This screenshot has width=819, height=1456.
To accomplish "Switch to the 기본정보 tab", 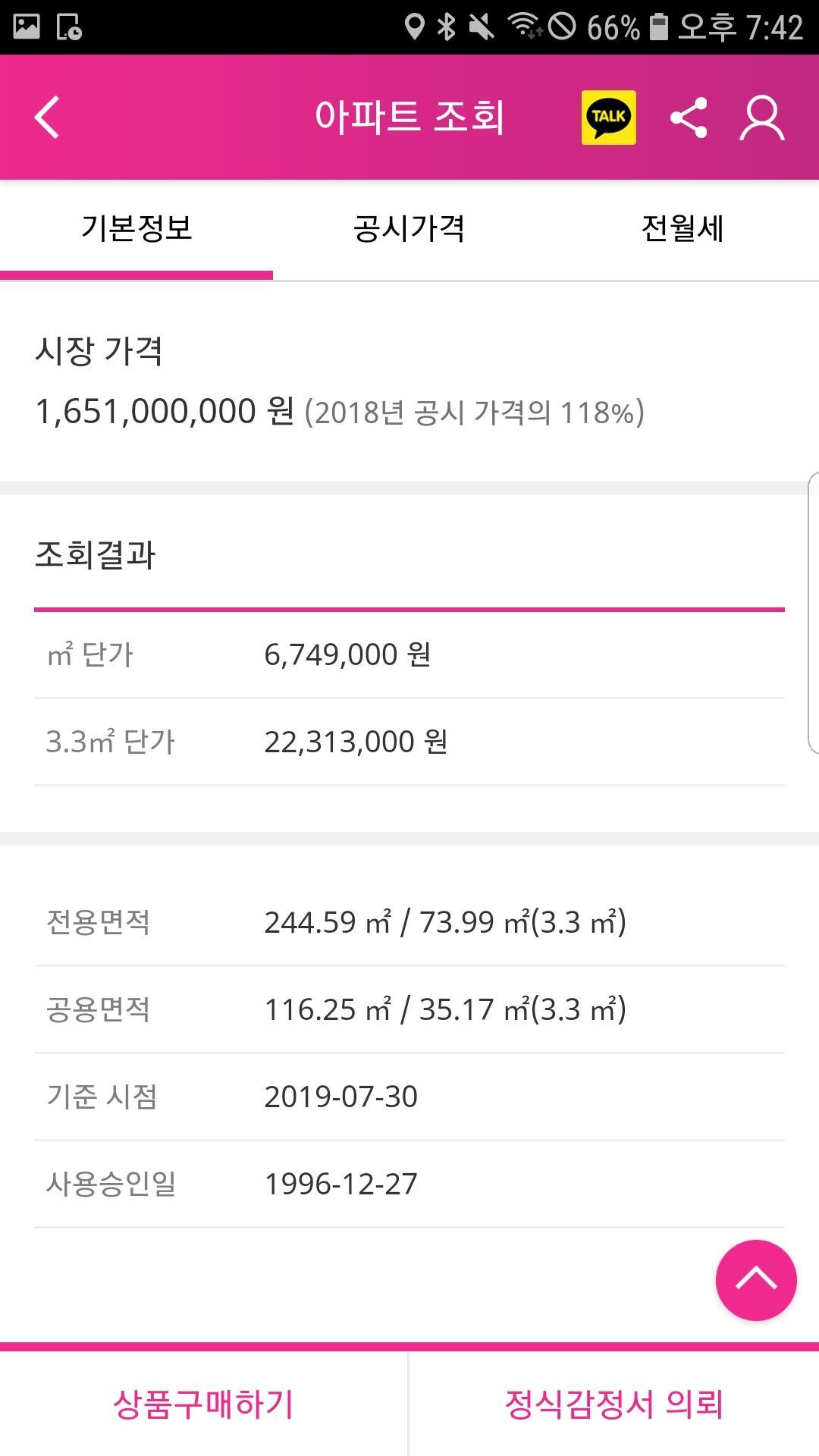I will point(136,228).
